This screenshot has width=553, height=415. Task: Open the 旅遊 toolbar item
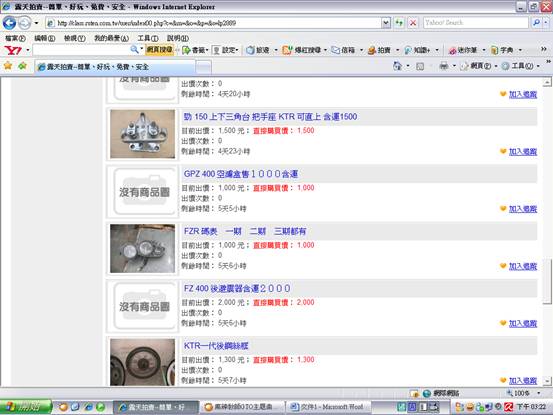(258, 50)
